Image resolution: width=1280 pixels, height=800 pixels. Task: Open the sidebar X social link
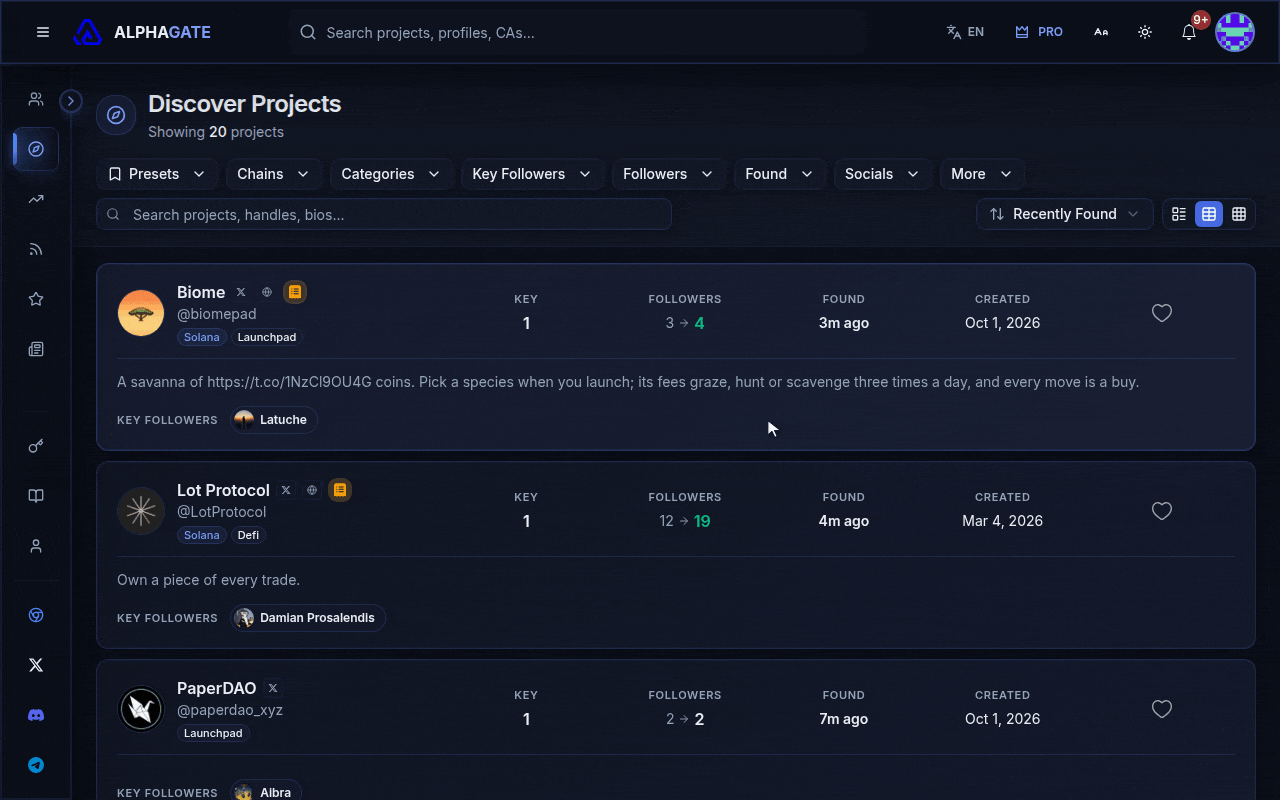[x=36, y=665]
